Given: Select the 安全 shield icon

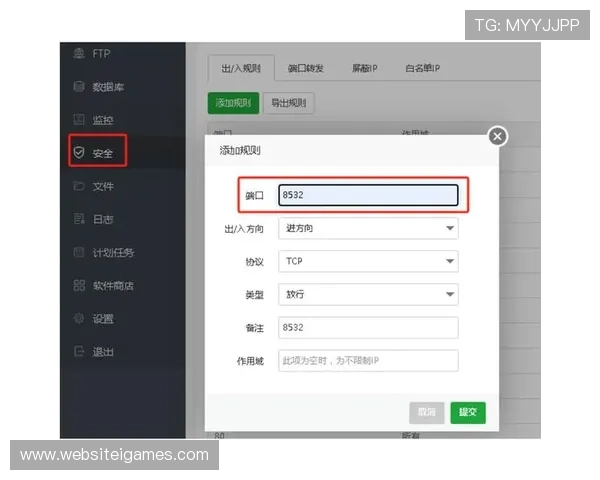Looking at the screenshot, I should point(78,153).
